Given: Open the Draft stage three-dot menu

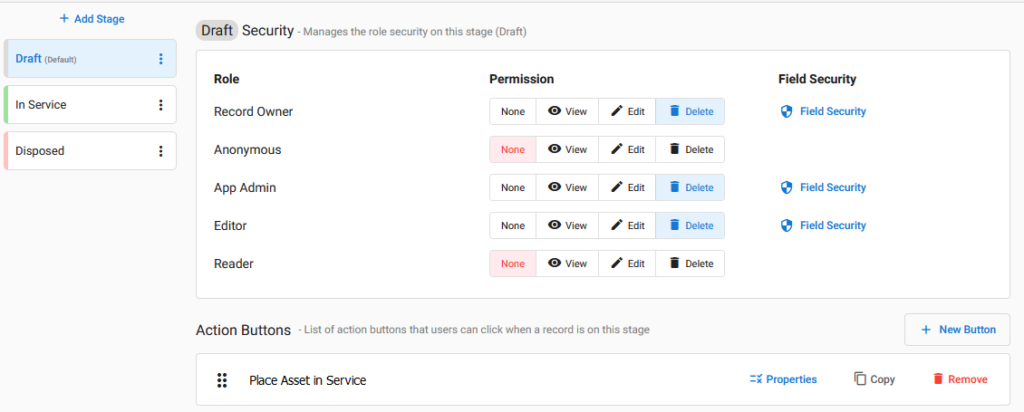Looking at the screenshot, I should 161,59.
